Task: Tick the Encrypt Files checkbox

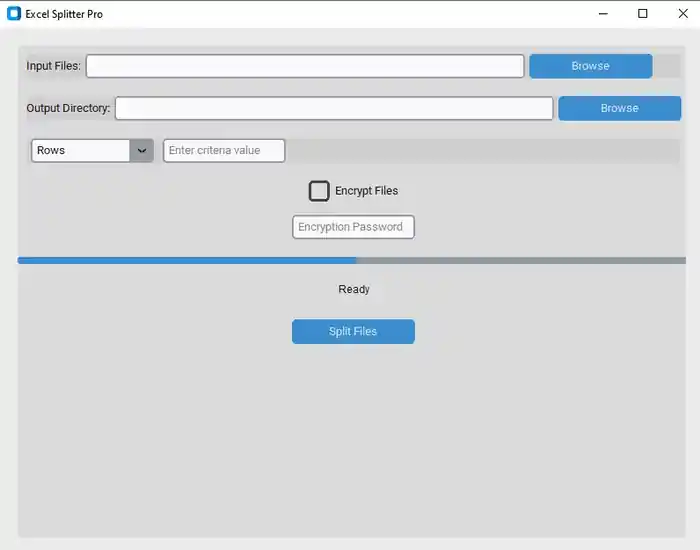Action: 319,191
